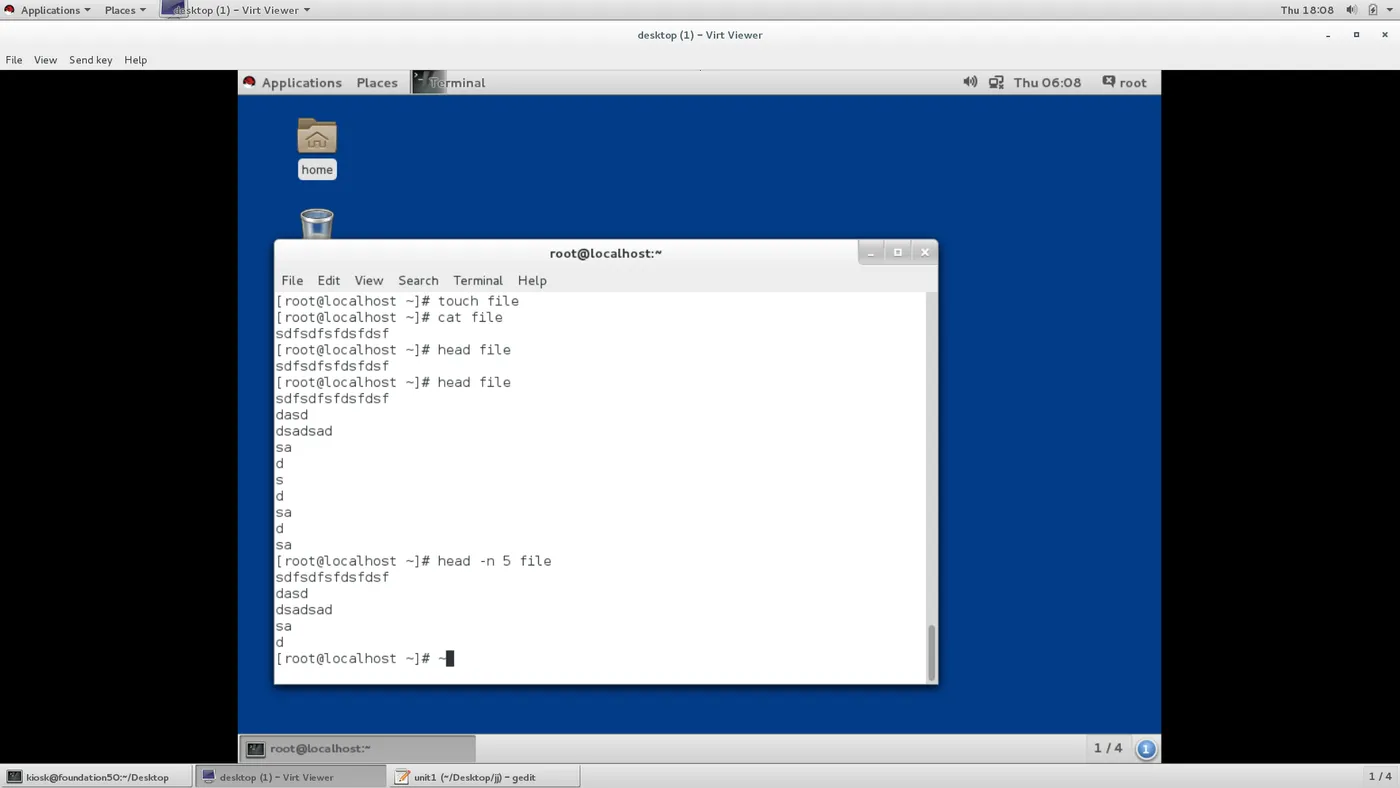Image resolution: width=1400 pixels, height=788 pixels.
Task: Close the root@localhost terminal window
Action: (x=925, y=253)
